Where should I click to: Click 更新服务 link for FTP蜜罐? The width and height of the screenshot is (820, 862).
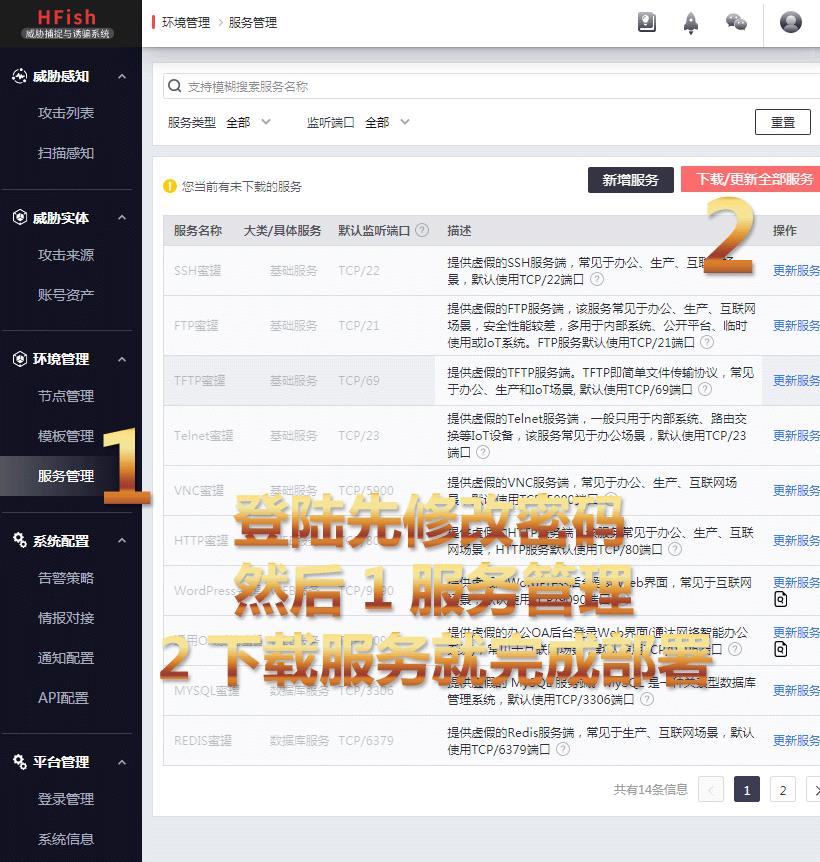[796, 325]
